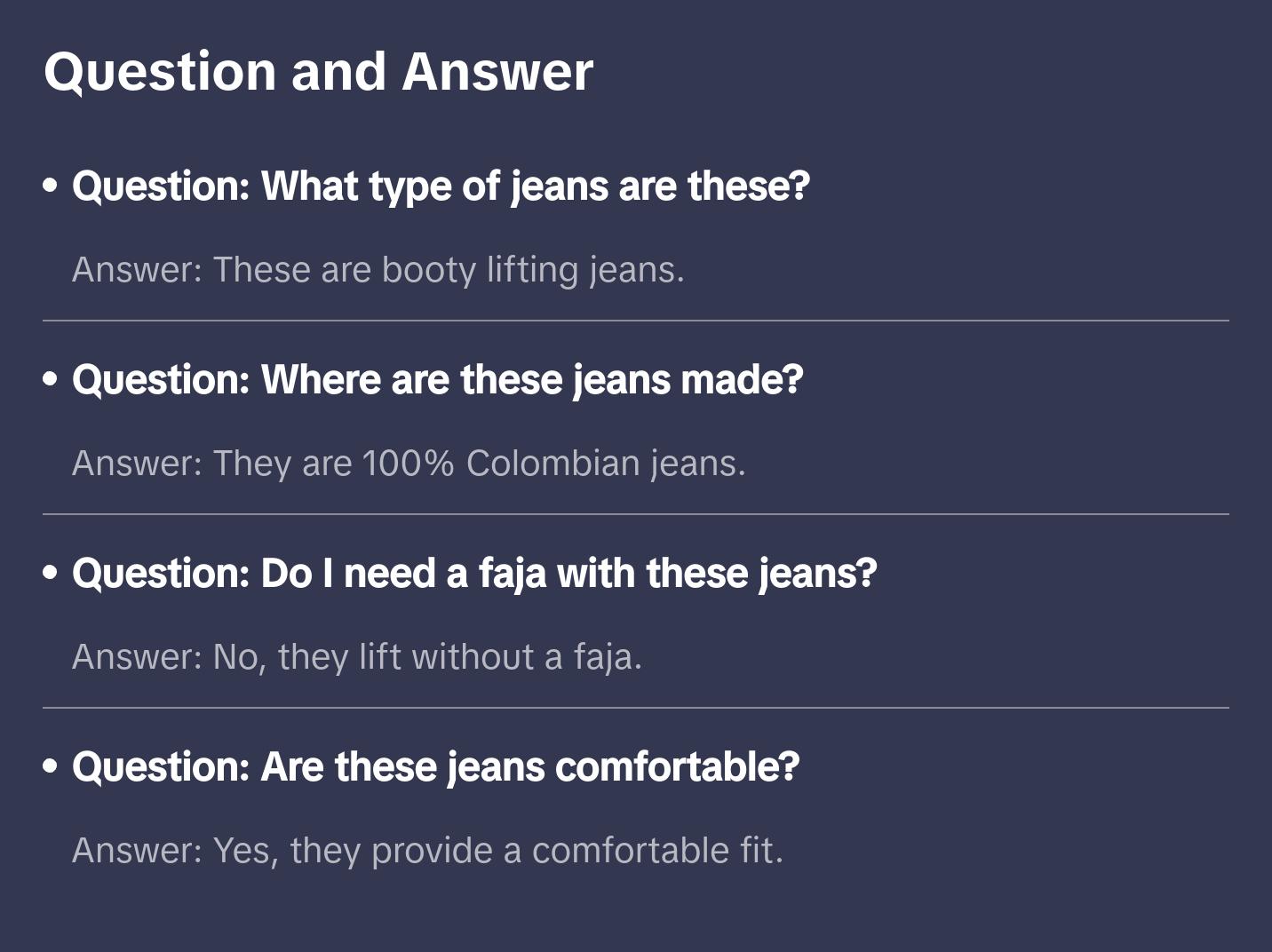The width and height of the screenshot is (1272, 952).
Task: Click the word "comfortable?" in the last question
Action: [677, 767]
